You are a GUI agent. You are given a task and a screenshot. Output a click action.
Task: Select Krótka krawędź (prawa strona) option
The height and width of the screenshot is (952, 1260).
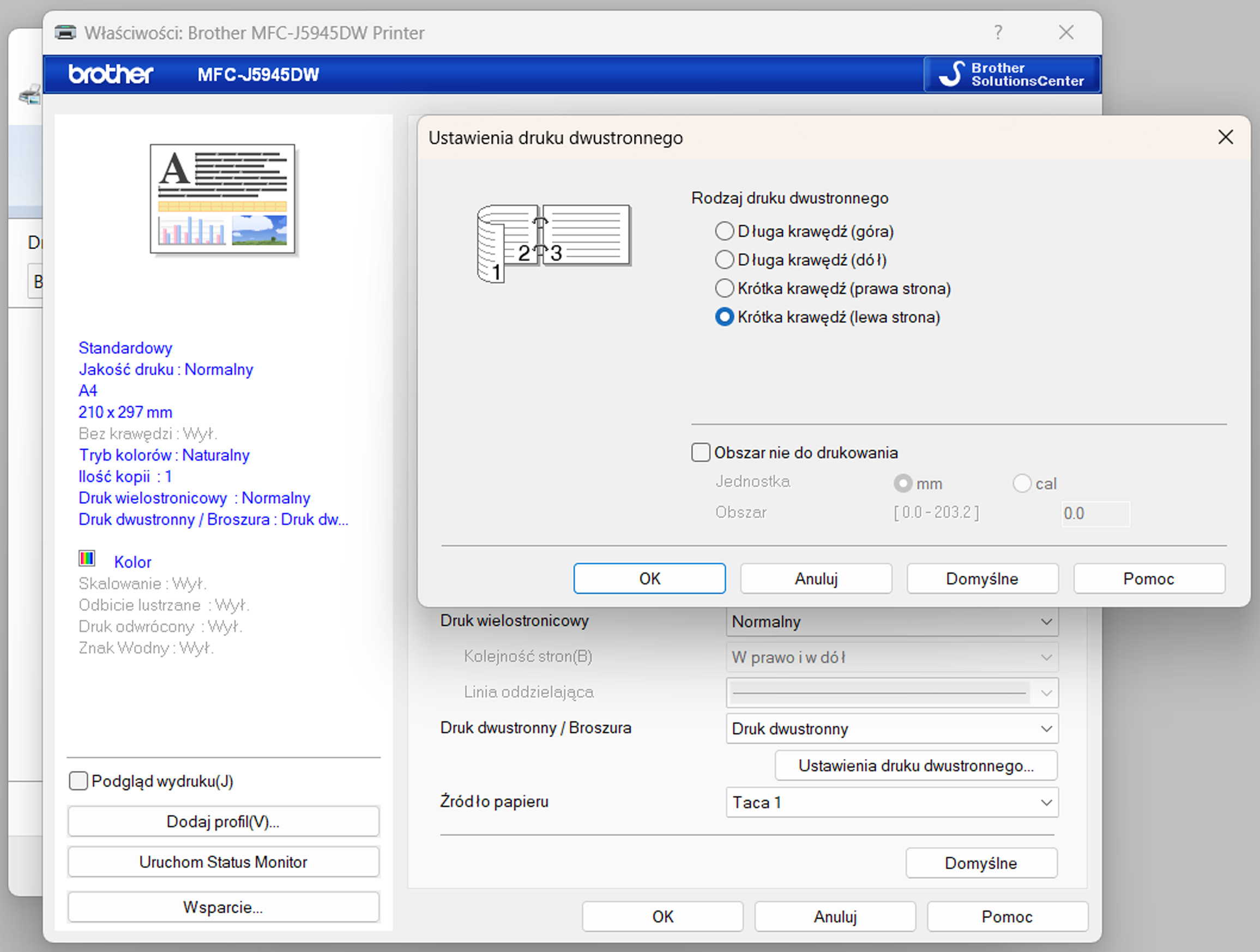pos(724,288)
